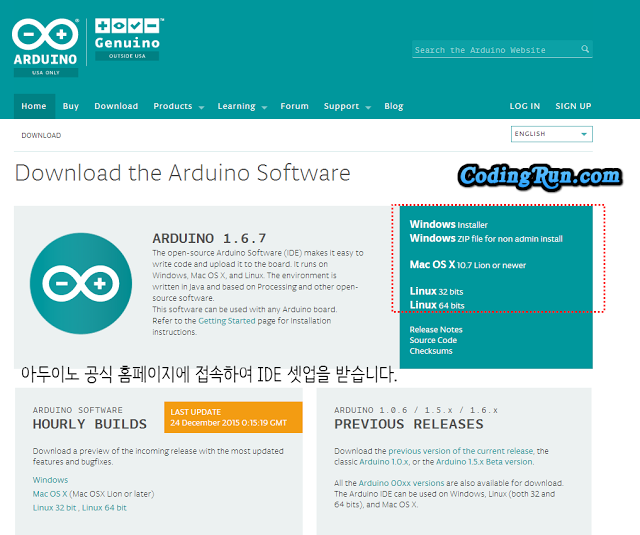Expand the Learning dropdown menu

242,106
